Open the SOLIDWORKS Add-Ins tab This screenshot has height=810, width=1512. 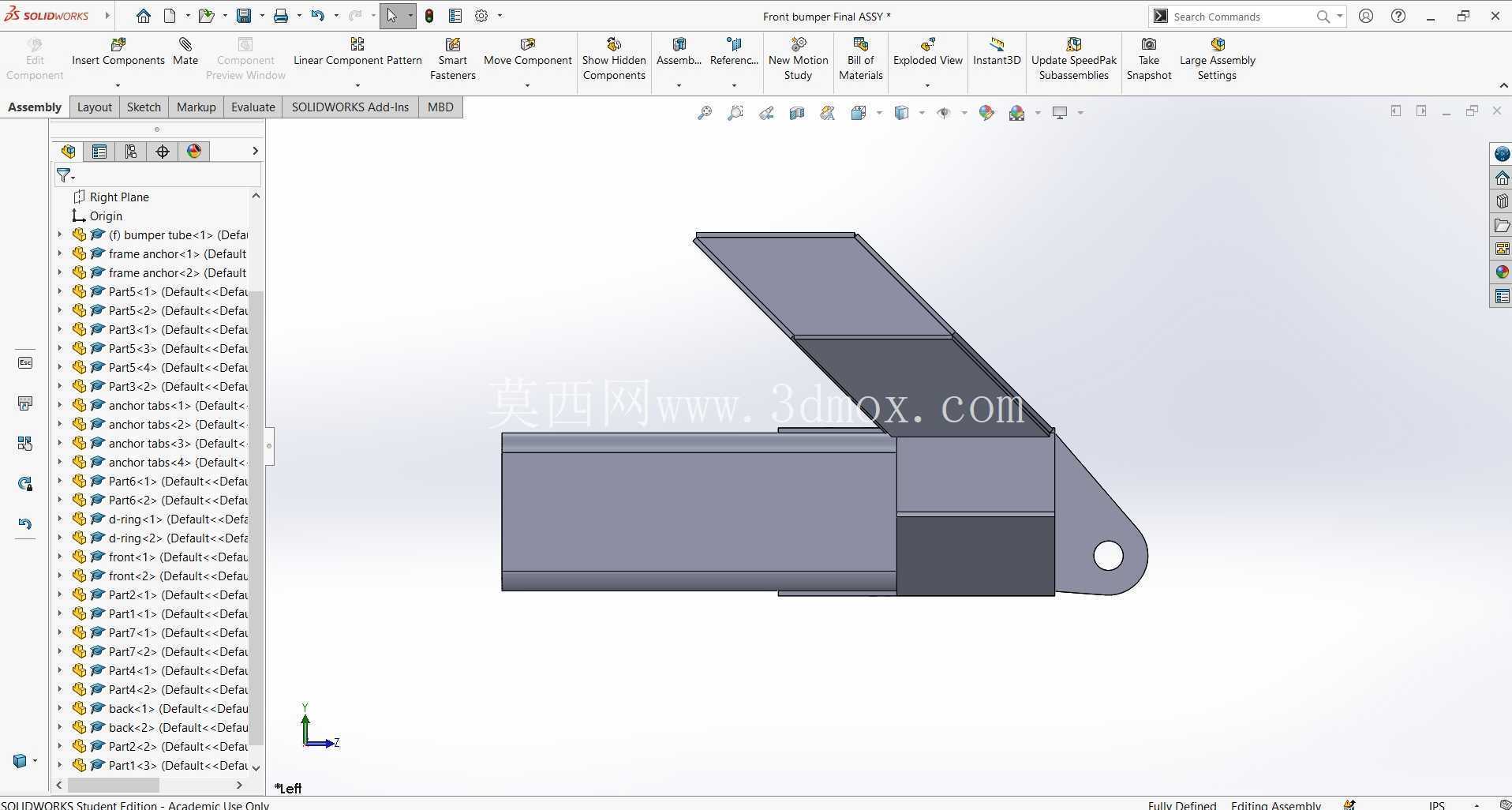[350, 107]
